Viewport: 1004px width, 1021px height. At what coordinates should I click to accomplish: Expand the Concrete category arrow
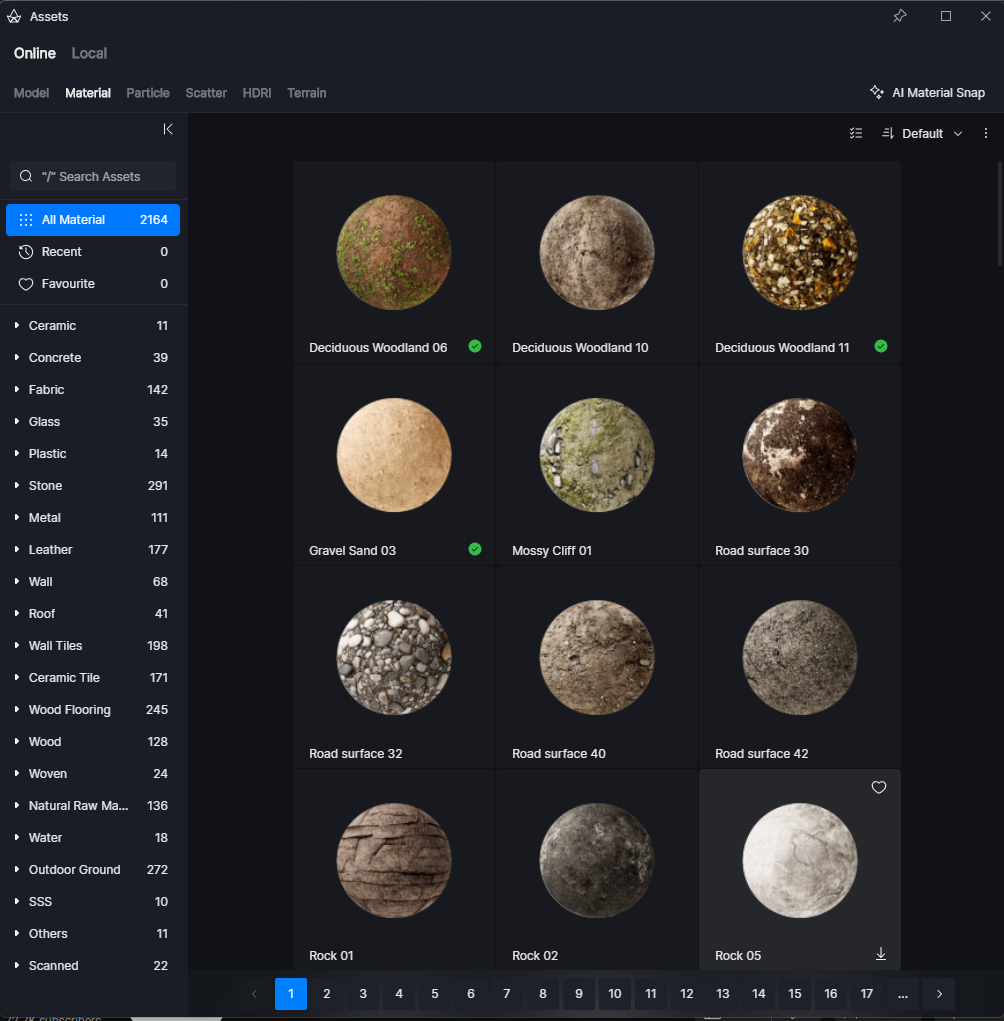point(17,357)
